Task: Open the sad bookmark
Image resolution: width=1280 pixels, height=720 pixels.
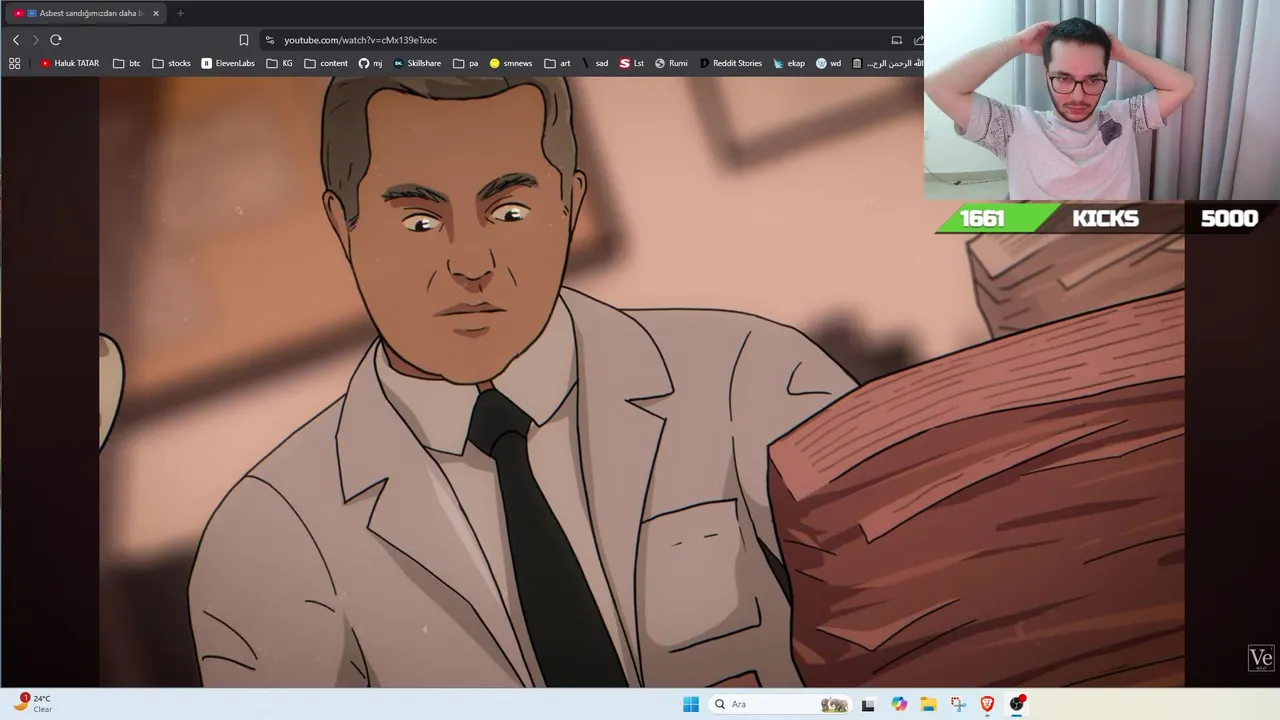Action: point(595,63)
